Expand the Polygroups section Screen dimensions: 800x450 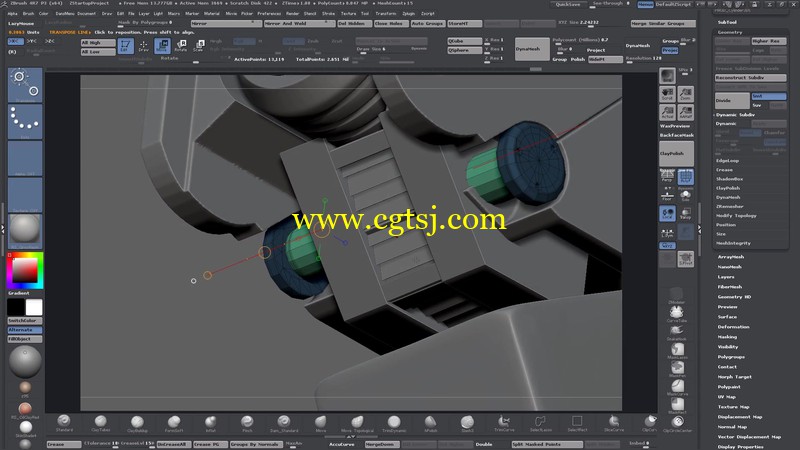click(731, 357)
